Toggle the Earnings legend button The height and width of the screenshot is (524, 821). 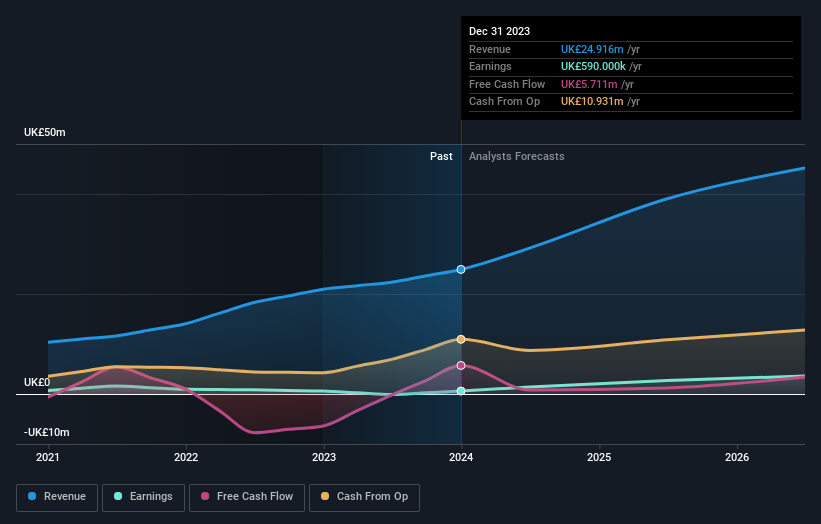[143, 497]
